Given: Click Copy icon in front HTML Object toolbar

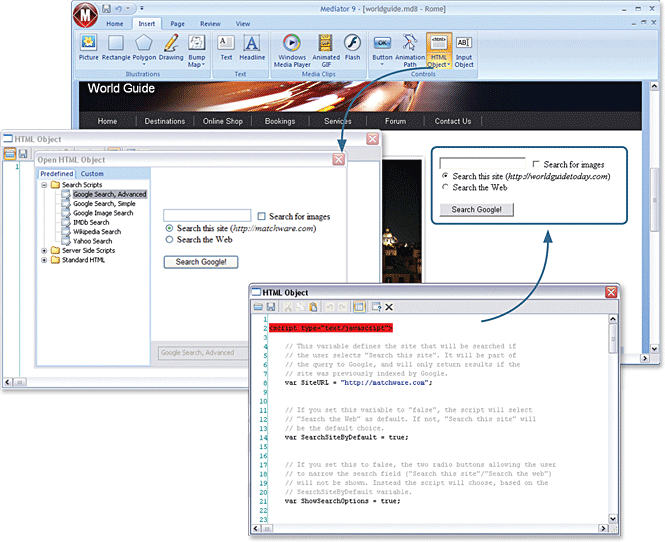Looking at the screenshot, I should coord(300,307).
